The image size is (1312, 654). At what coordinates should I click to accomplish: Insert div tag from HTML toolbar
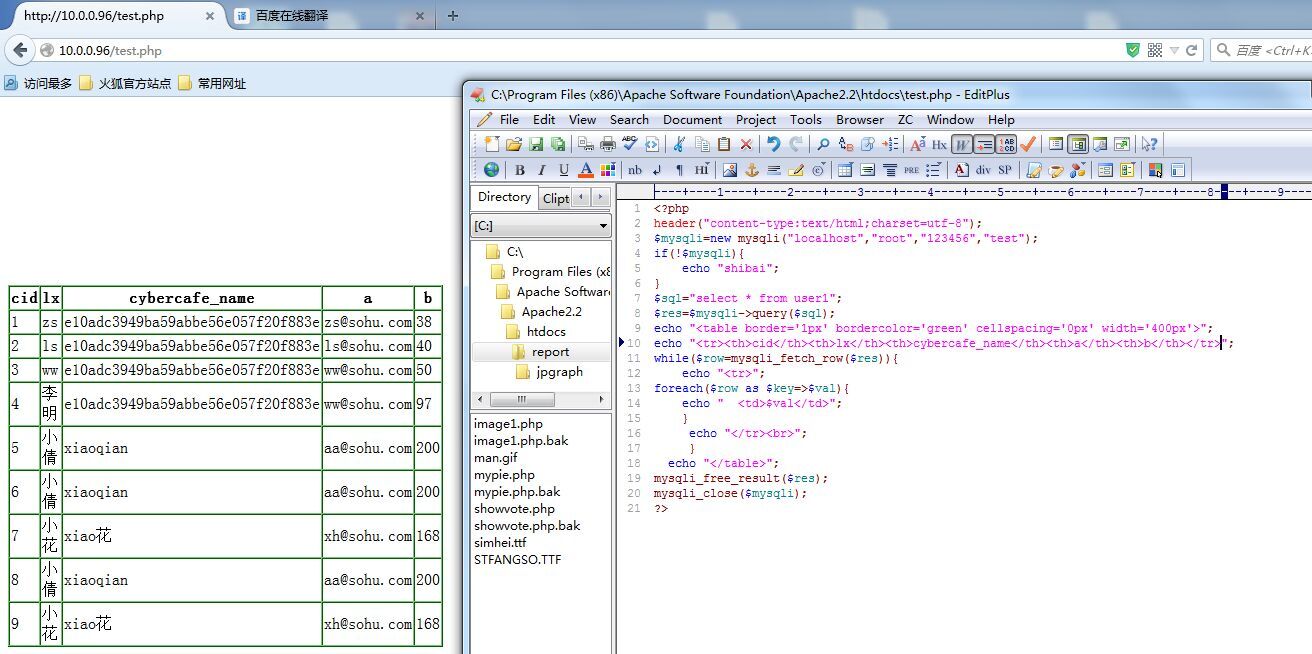[x=983, y=170]
